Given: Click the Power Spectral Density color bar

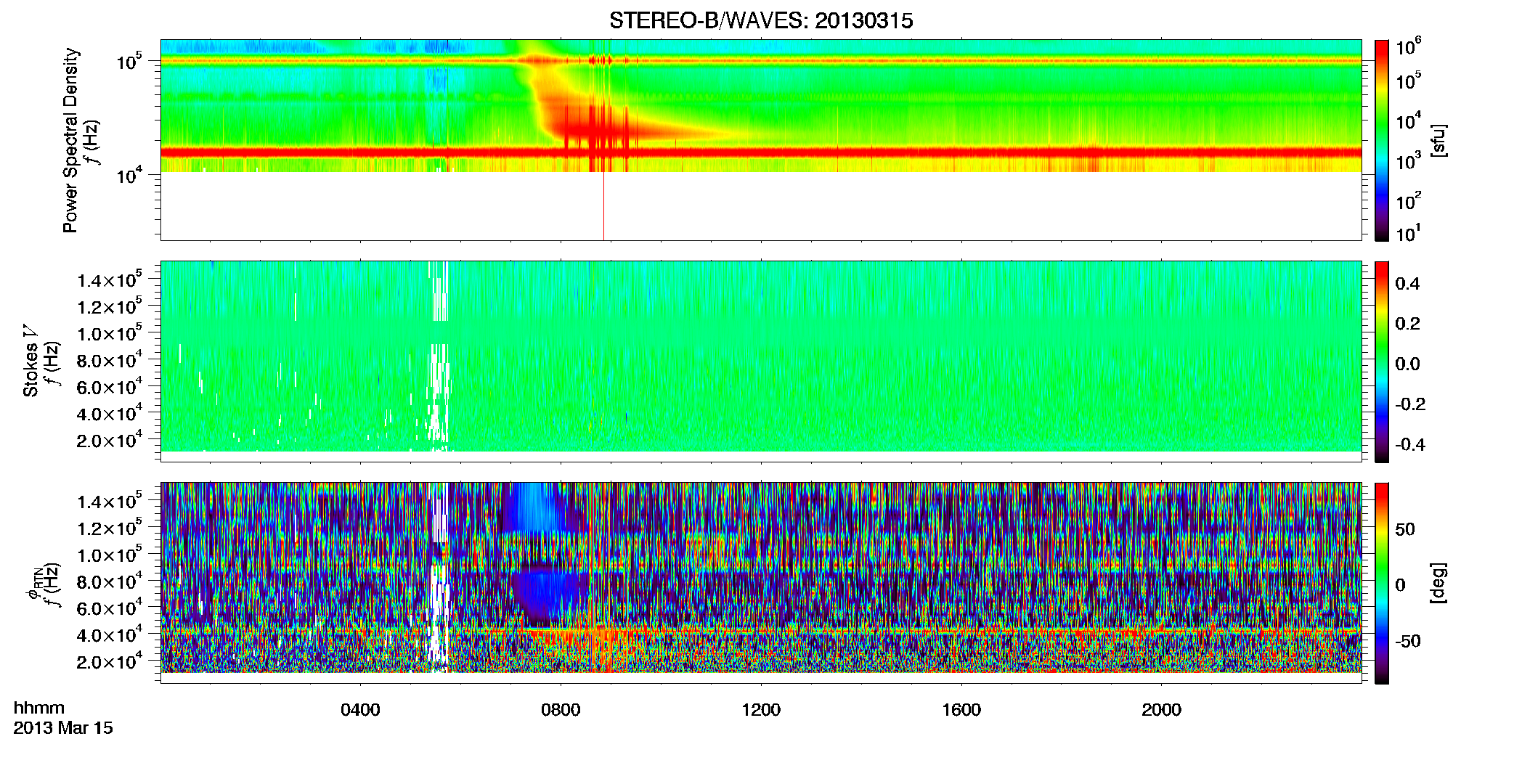Looking at the screenshot, I should pos(1382,140).
